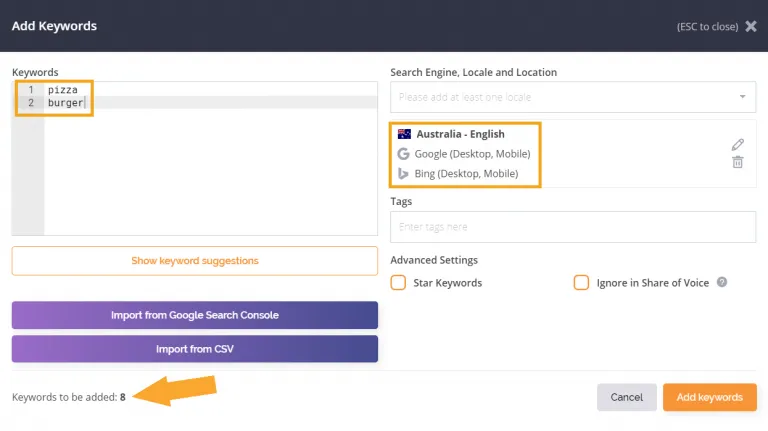
Task: Cancel adding keywords
Action: (x=626, y=397)
